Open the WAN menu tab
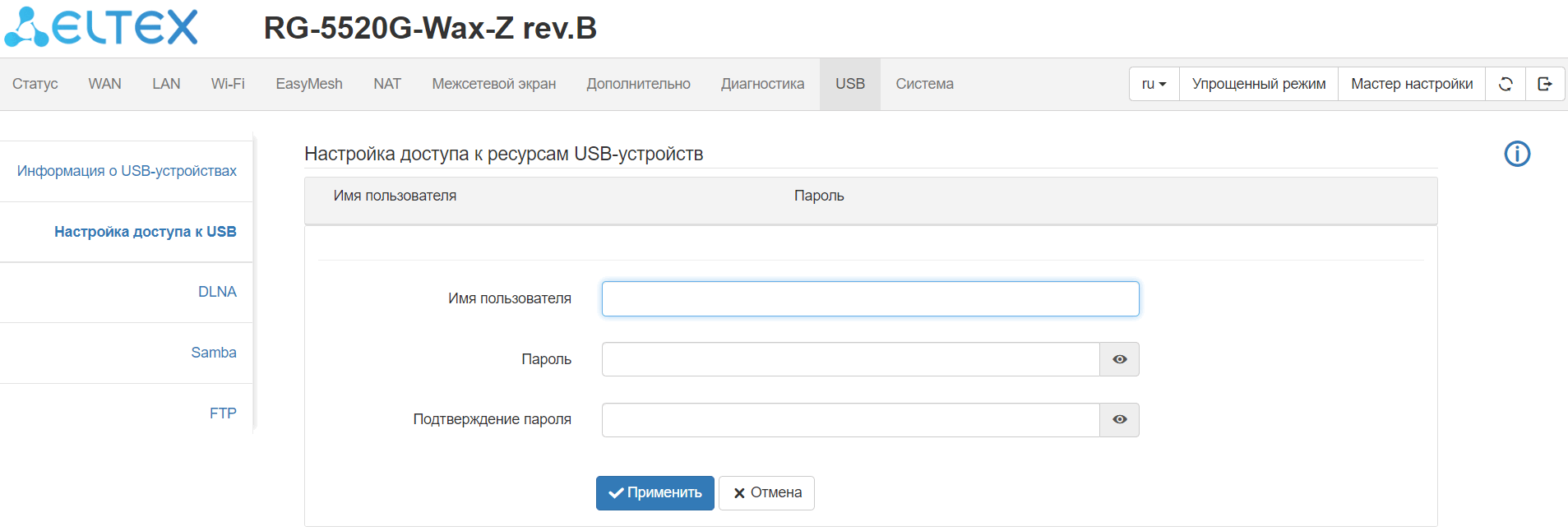Image resolution: width=1568 pixels, height=531 pixels. pyautogui.click(x=104, y=84)
